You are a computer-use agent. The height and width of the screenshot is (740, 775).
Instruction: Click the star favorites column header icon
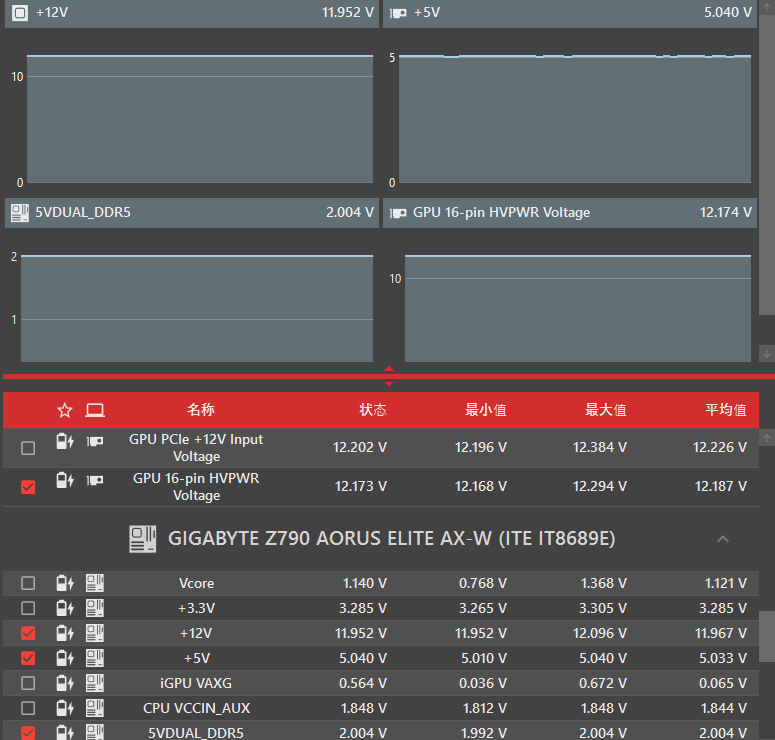click(65, 410)
